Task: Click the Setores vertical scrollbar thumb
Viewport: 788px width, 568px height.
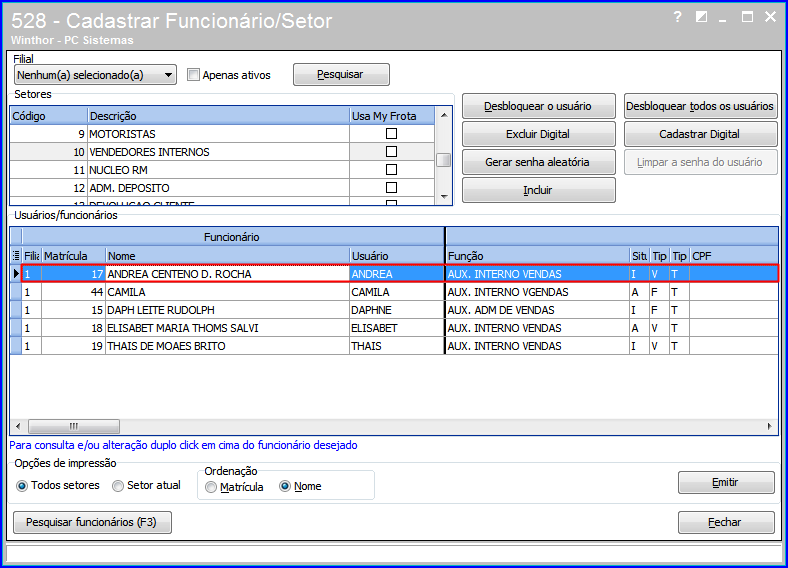Action: click(x=444, y=160)
